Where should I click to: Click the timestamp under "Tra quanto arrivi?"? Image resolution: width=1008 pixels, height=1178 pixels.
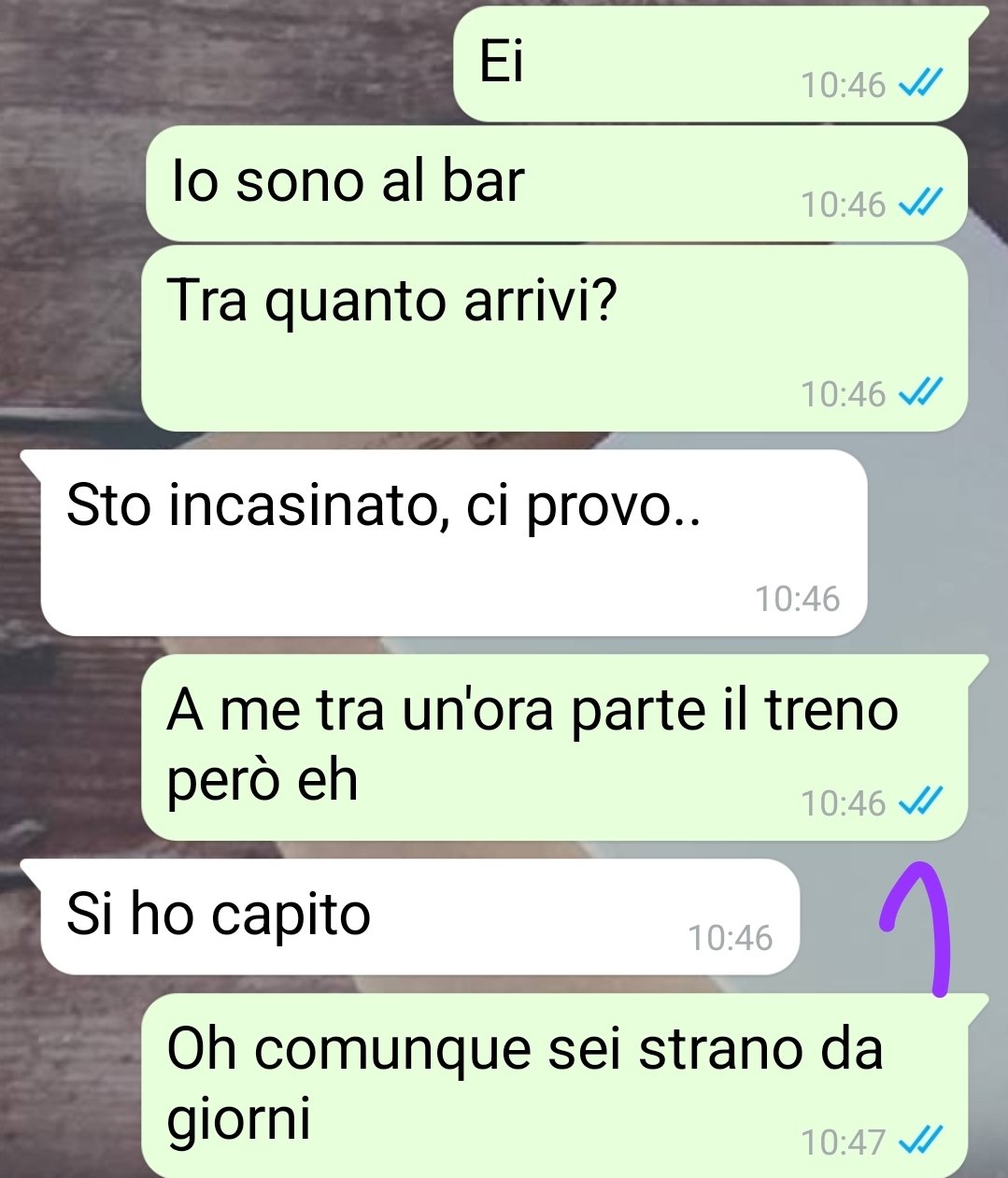click(x=843, y=394)
